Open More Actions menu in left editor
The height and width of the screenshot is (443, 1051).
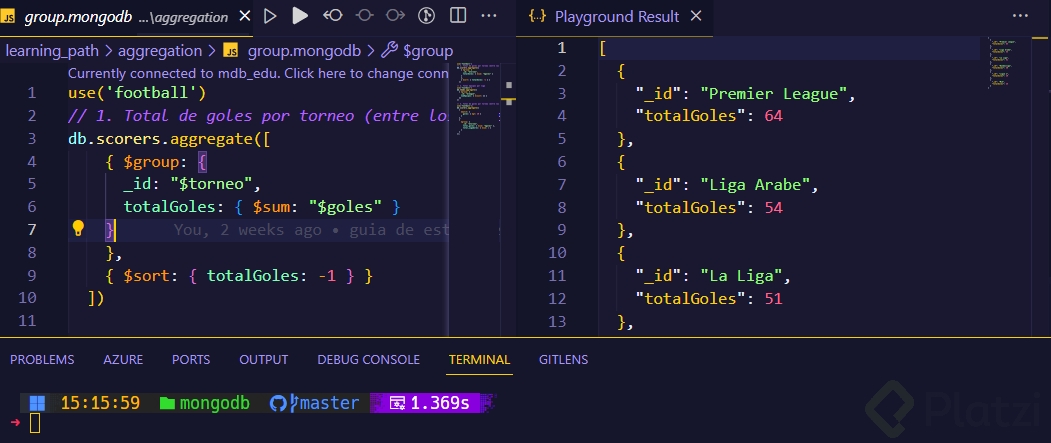click(490, 15)
